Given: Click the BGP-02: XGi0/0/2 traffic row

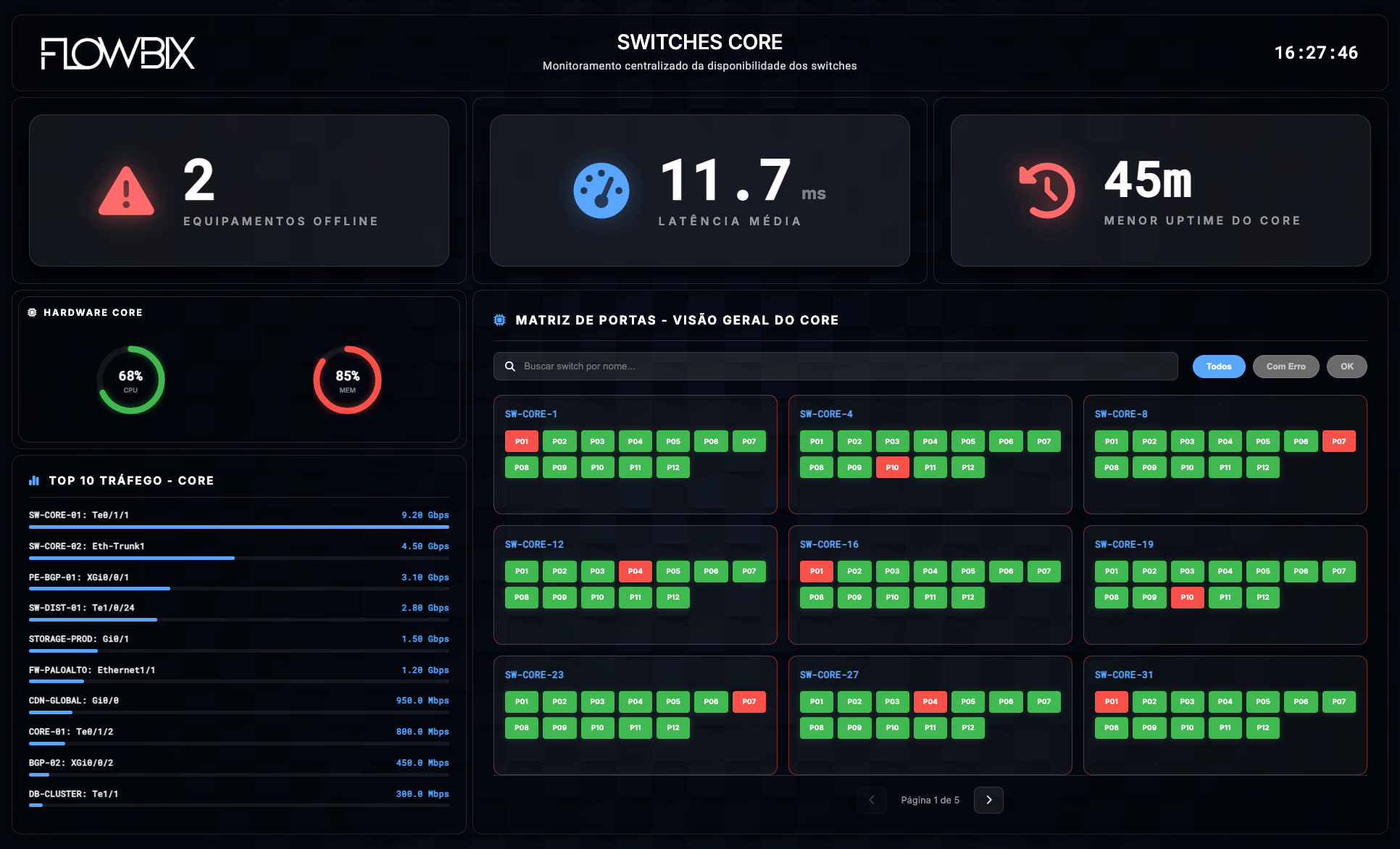Looking at the screenshot, I should click(239, 766).
